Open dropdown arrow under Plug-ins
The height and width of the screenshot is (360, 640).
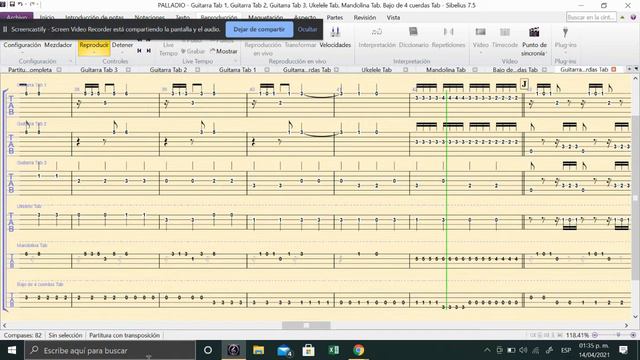click(565, 52)
